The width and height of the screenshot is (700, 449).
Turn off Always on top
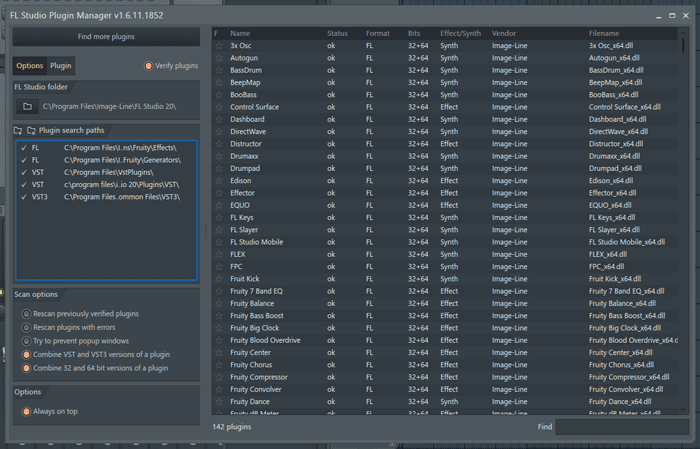26,412
